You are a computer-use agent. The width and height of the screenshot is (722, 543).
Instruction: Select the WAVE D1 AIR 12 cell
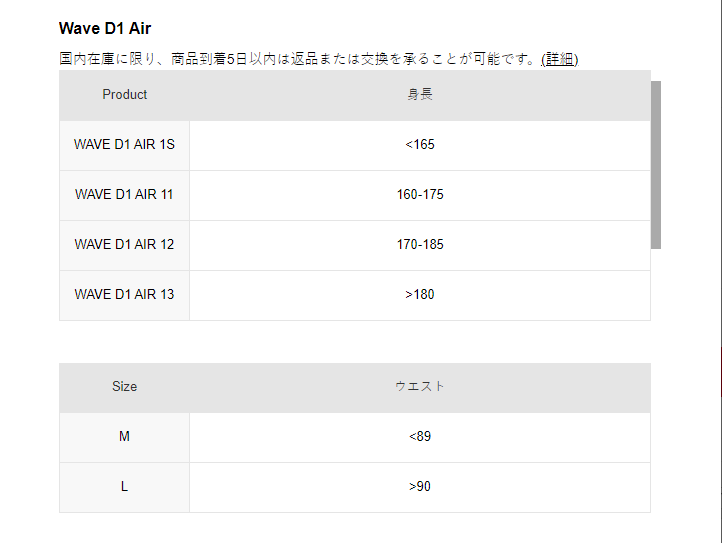pos(124,245)
